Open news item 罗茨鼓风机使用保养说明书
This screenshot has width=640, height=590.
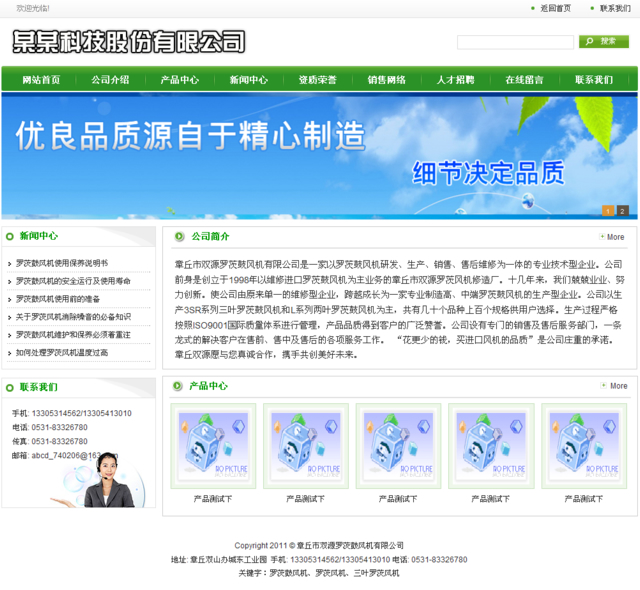click(x=62, y=263)
